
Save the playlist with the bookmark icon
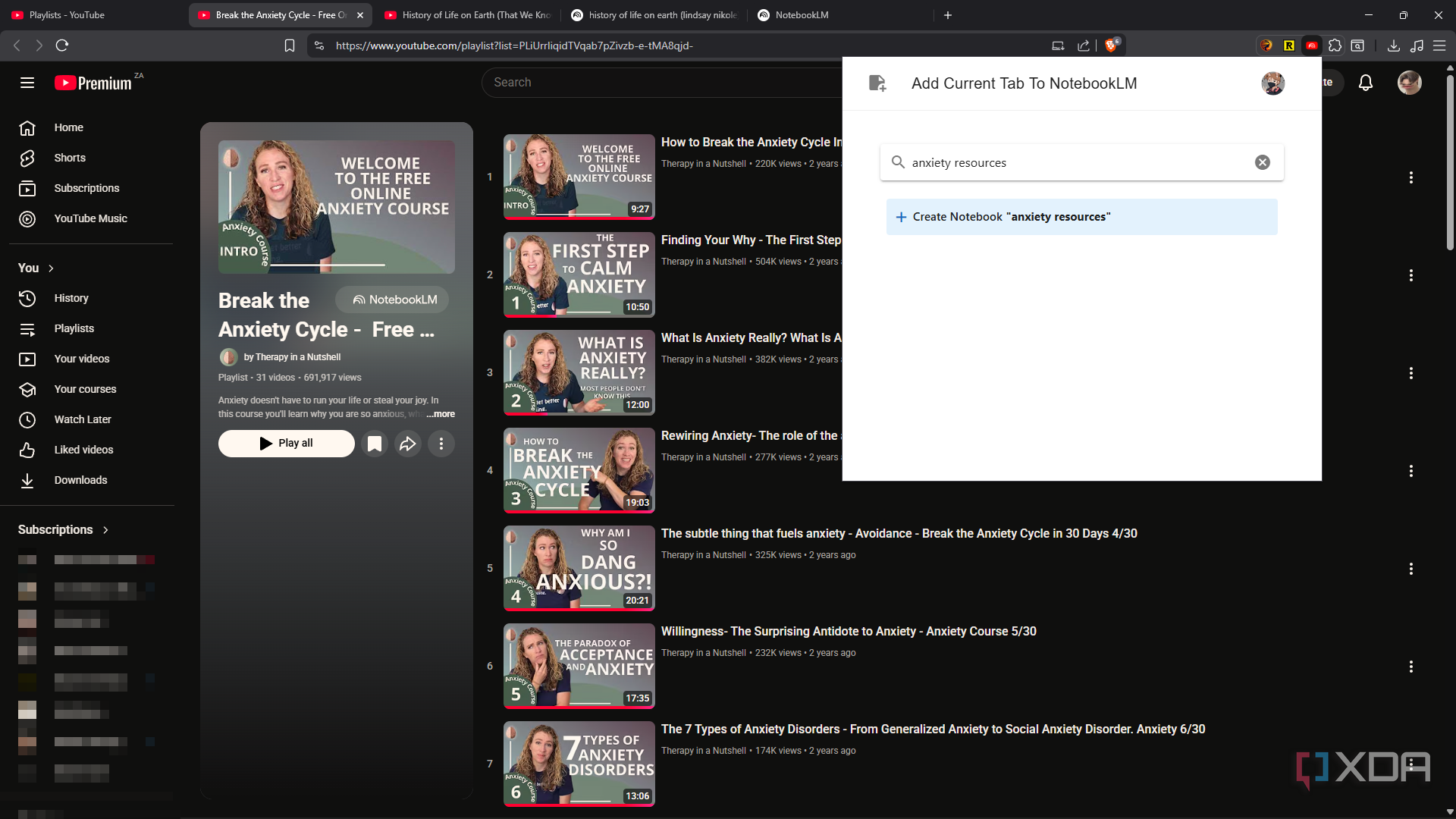point(375,444)
